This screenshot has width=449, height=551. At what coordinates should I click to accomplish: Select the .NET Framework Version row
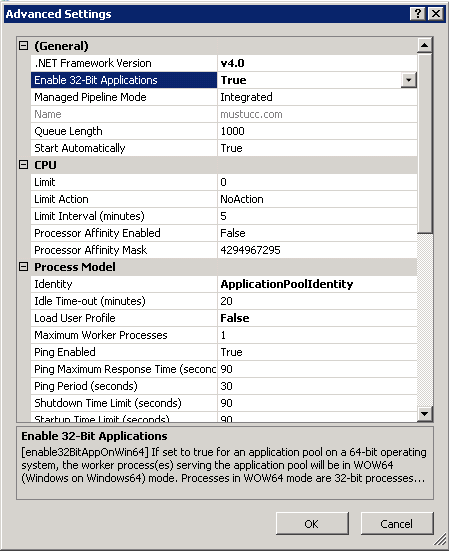224,63
